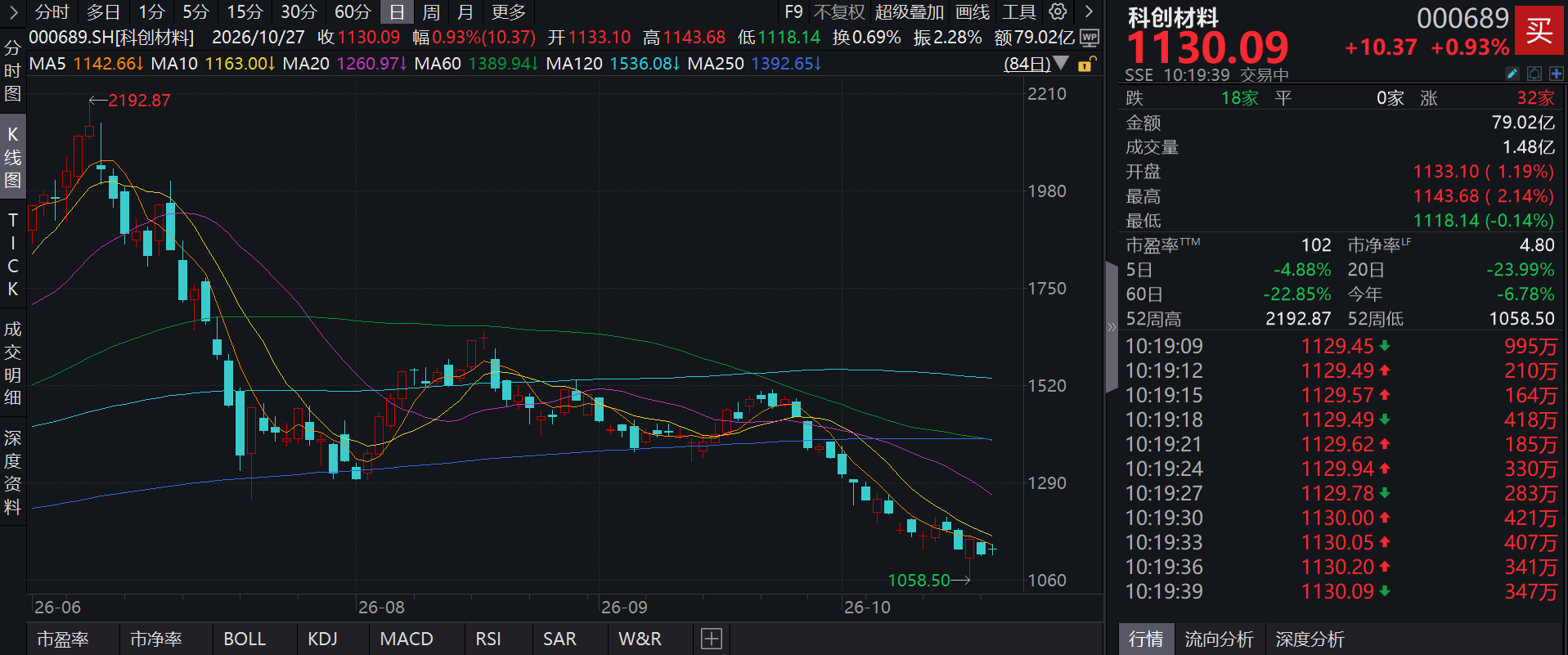Open the 更多 periods menu
Viewport: 1568px width, 655px height.
(509, 12)
